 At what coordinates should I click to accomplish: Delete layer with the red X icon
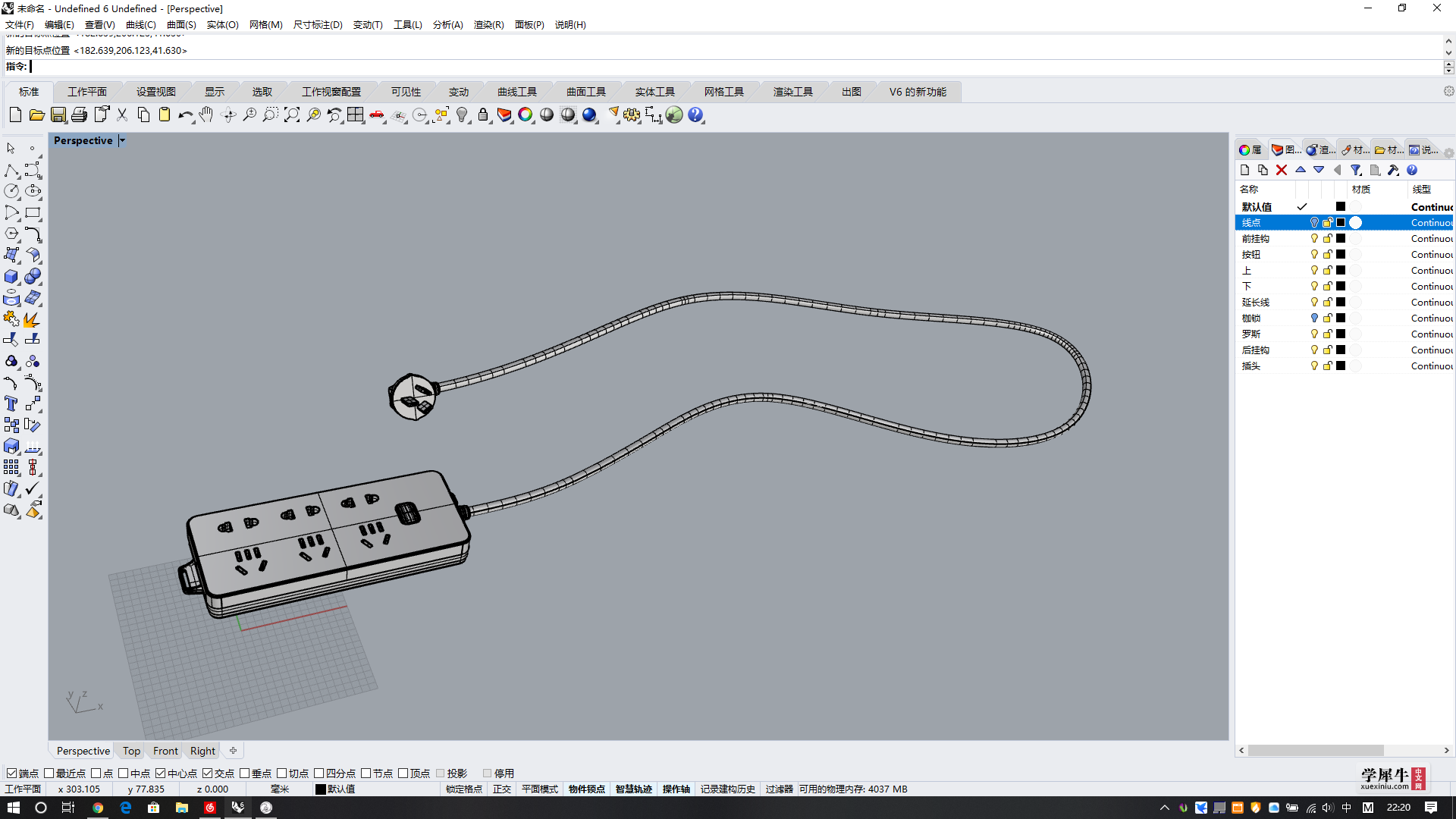(x=1282, y=170)
